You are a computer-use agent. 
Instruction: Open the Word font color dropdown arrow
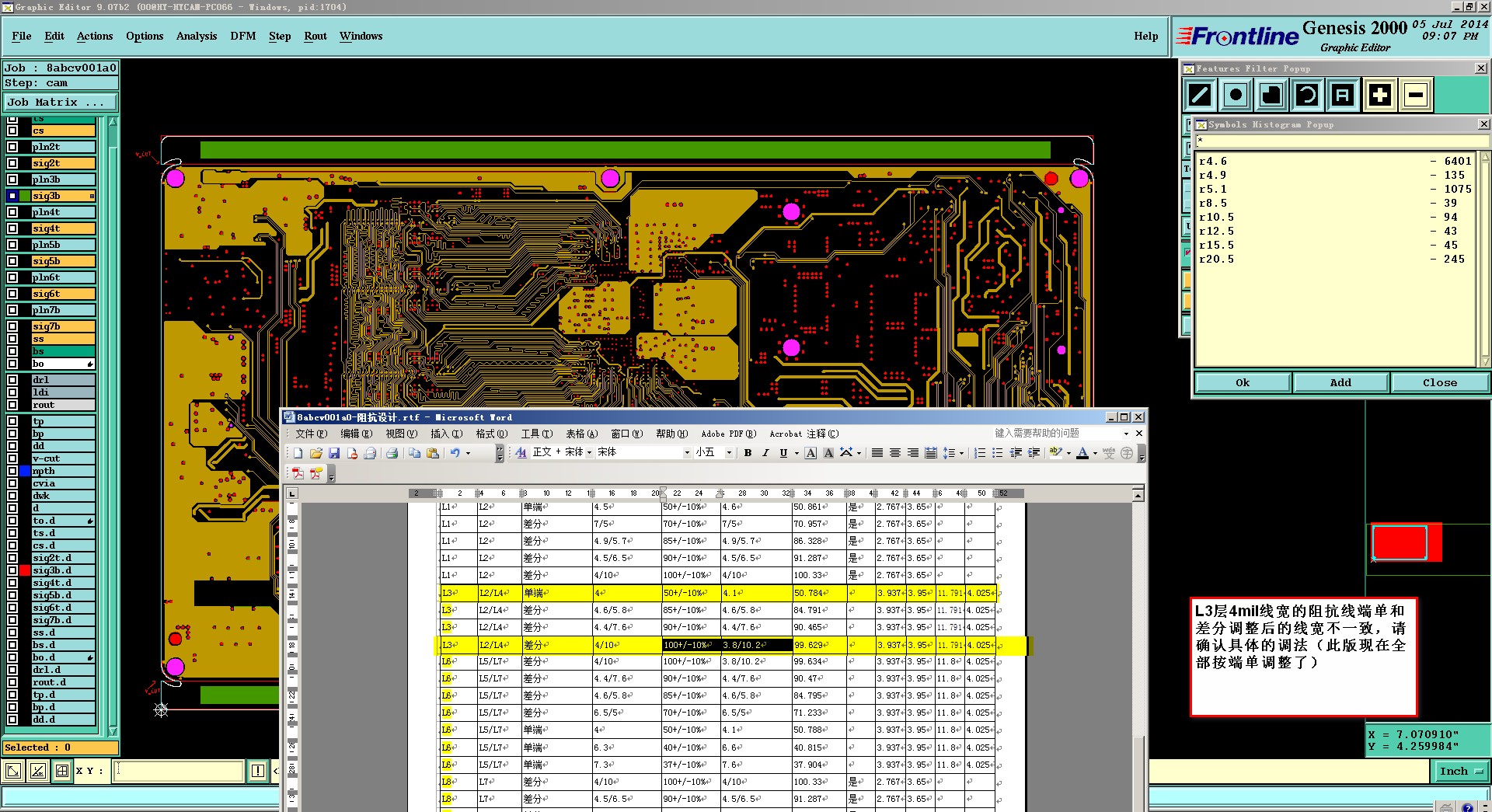click(1095, 453)
